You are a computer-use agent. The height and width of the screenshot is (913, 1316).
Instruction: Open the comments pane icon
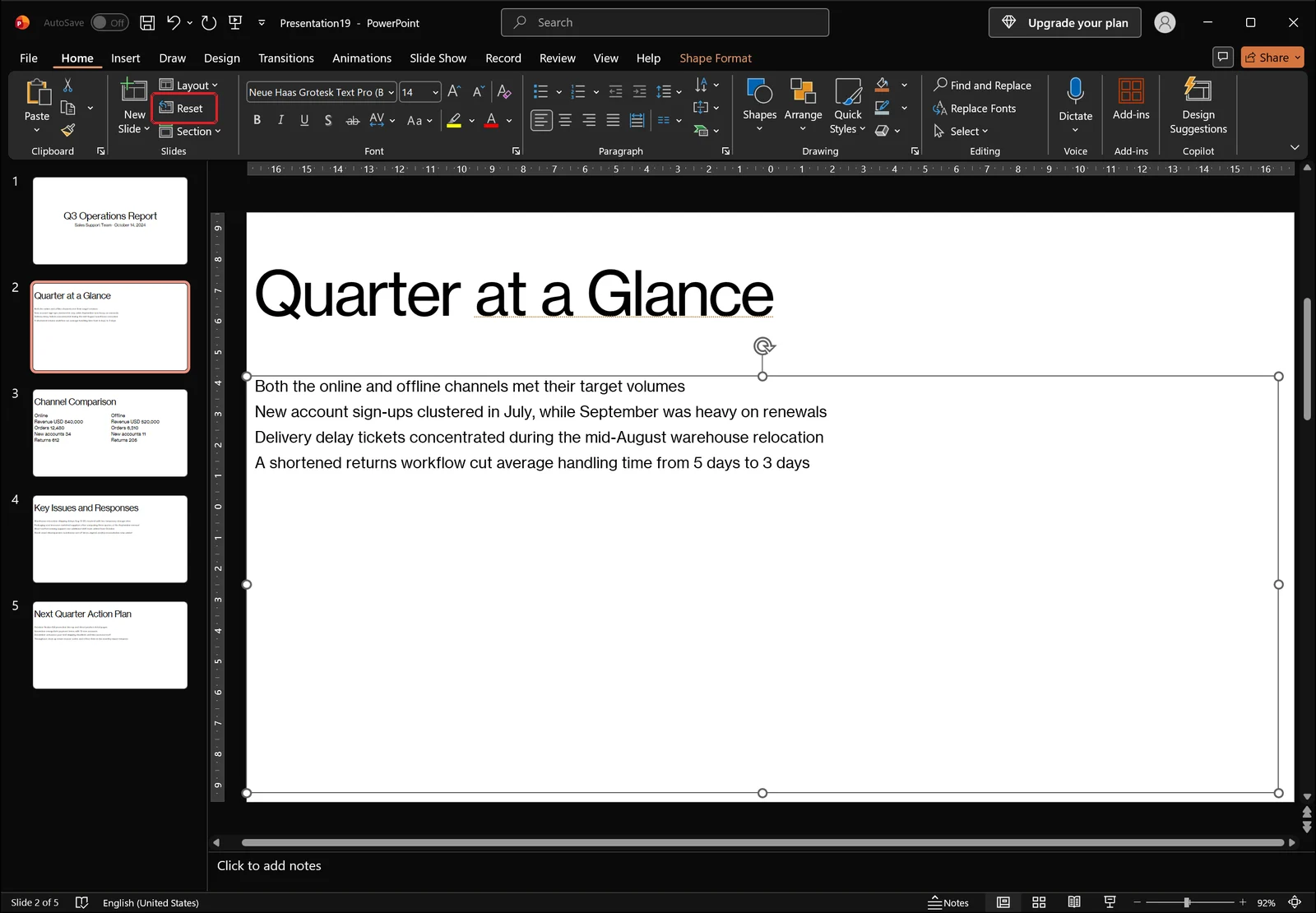[1223, 57]
